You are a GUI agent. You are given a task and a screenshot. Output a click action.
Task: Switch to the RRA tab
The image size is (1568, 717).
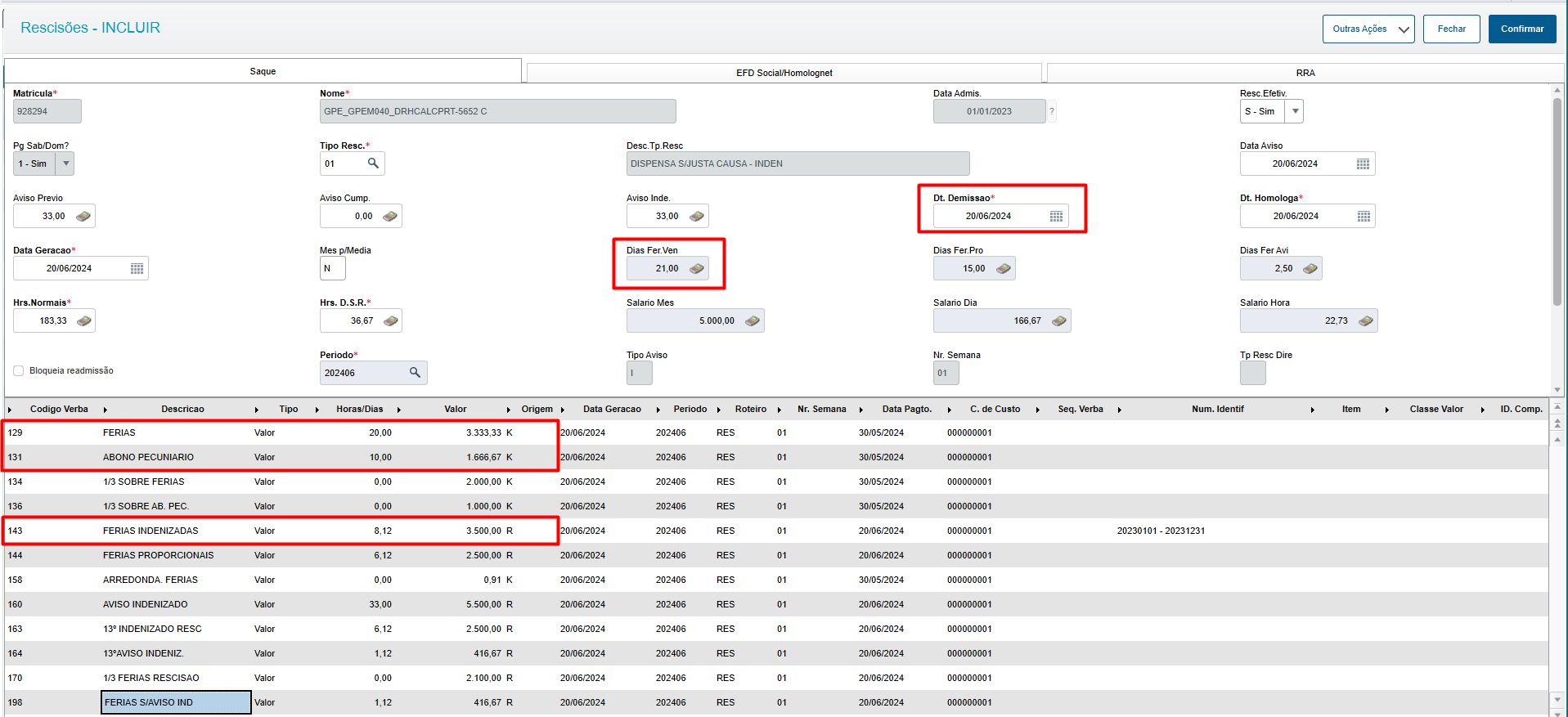1305,73
